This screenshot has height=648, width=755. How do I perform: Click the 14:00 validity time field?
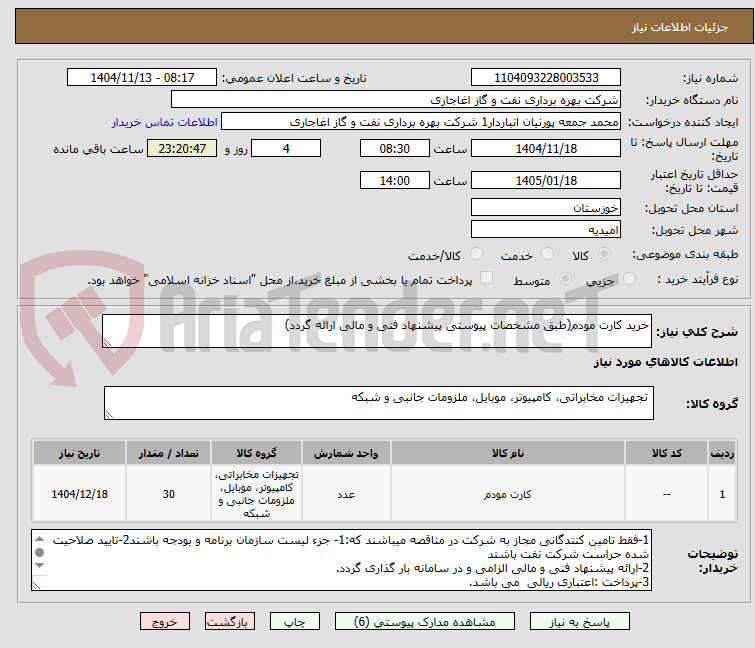[394, 181]
